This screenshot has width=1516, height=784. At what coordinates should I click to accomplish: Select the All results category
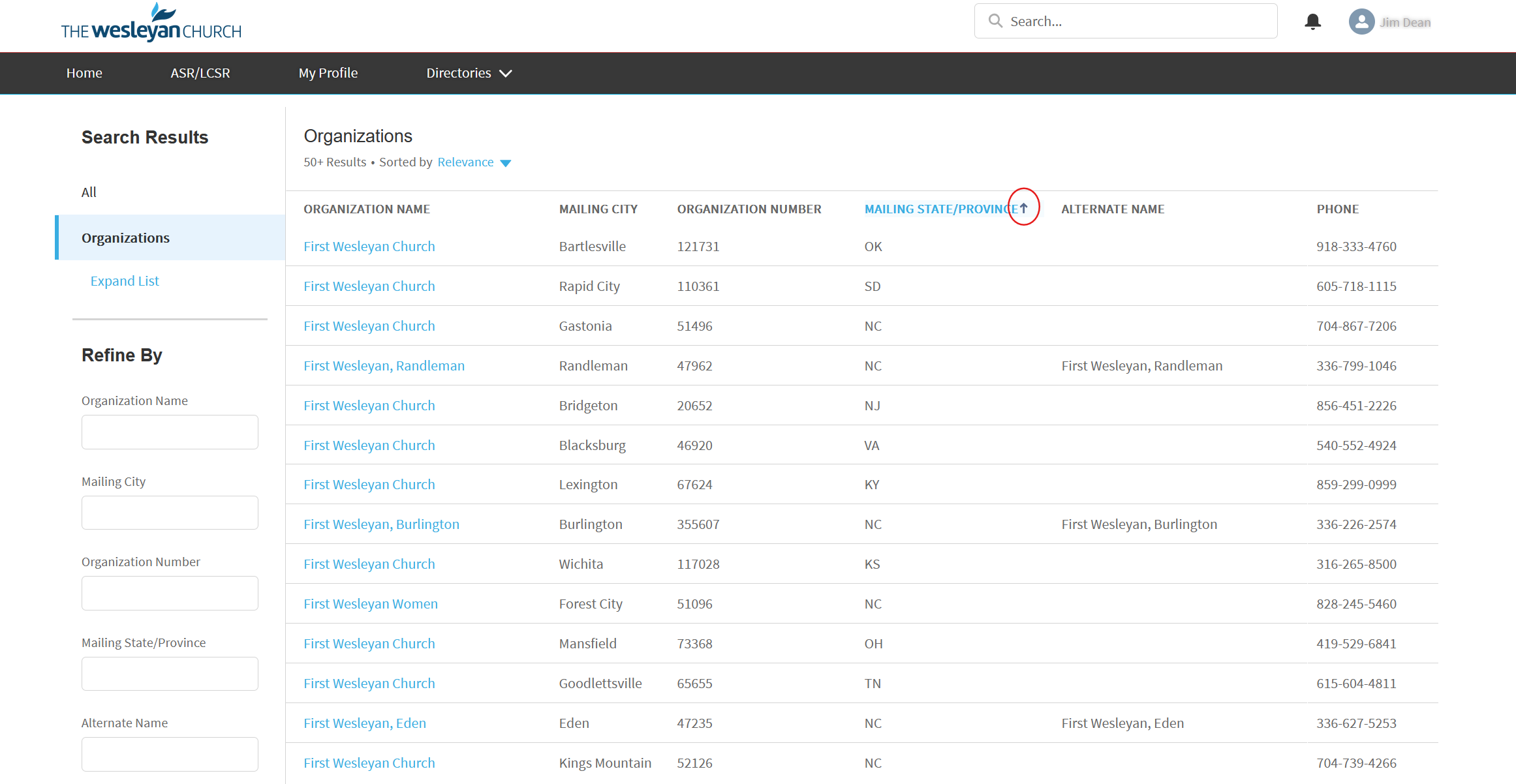(x=89, y=192)
